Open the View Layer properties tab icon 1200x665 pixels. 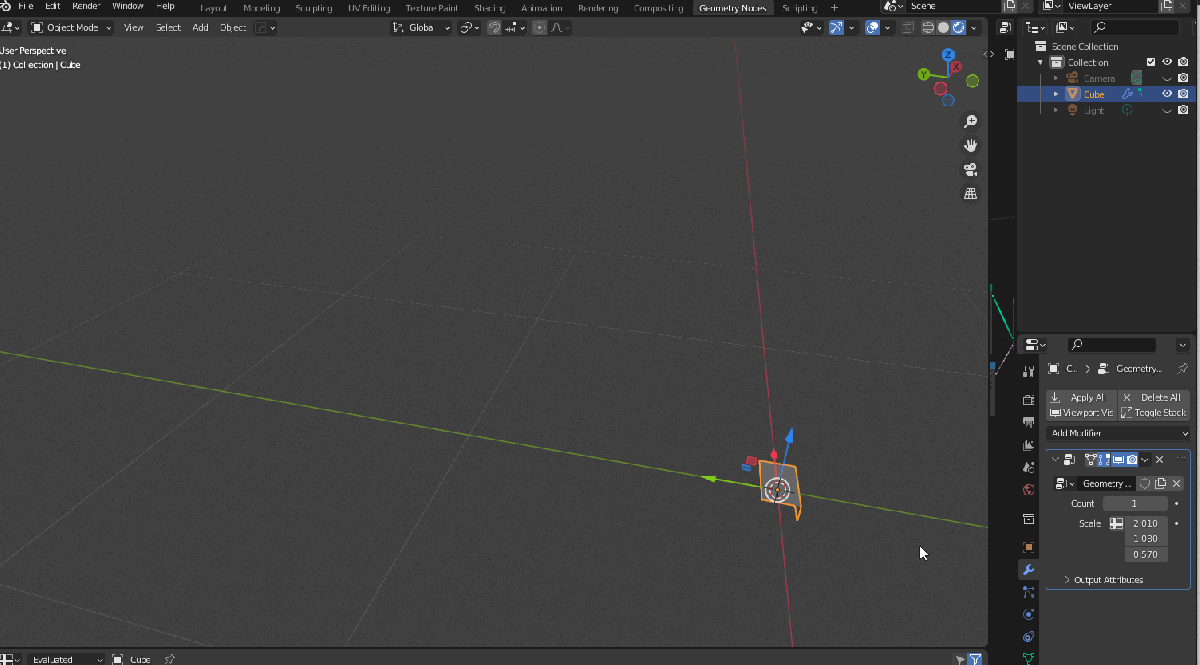(1028, 445)
